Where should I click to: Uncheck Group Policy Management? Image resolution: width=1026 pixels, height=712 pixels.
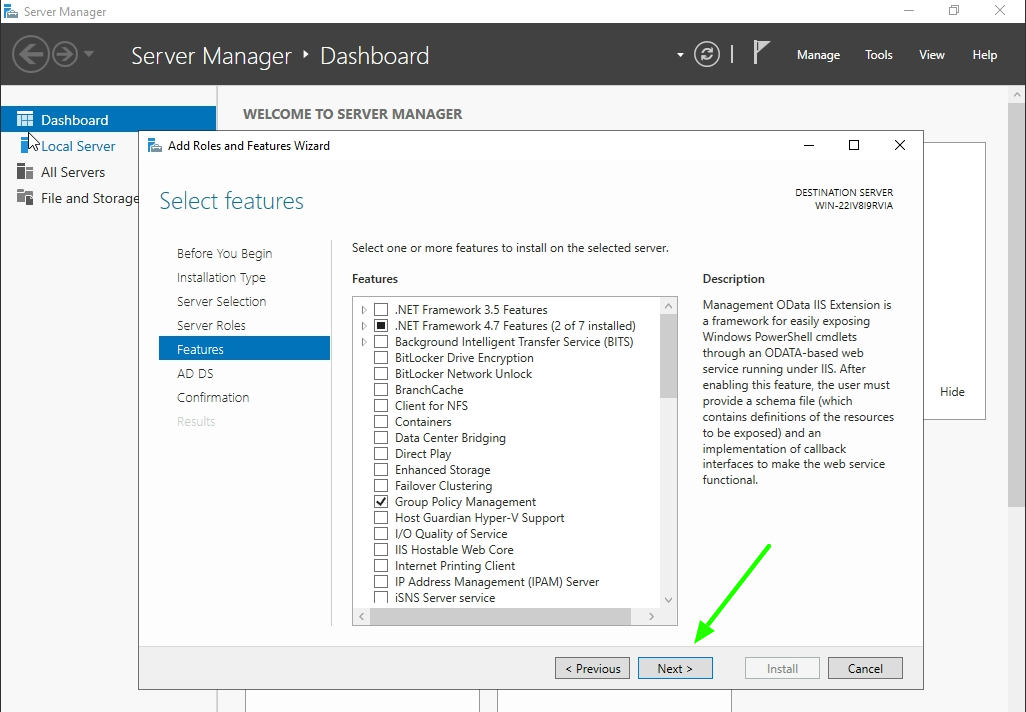pos(381,501)
